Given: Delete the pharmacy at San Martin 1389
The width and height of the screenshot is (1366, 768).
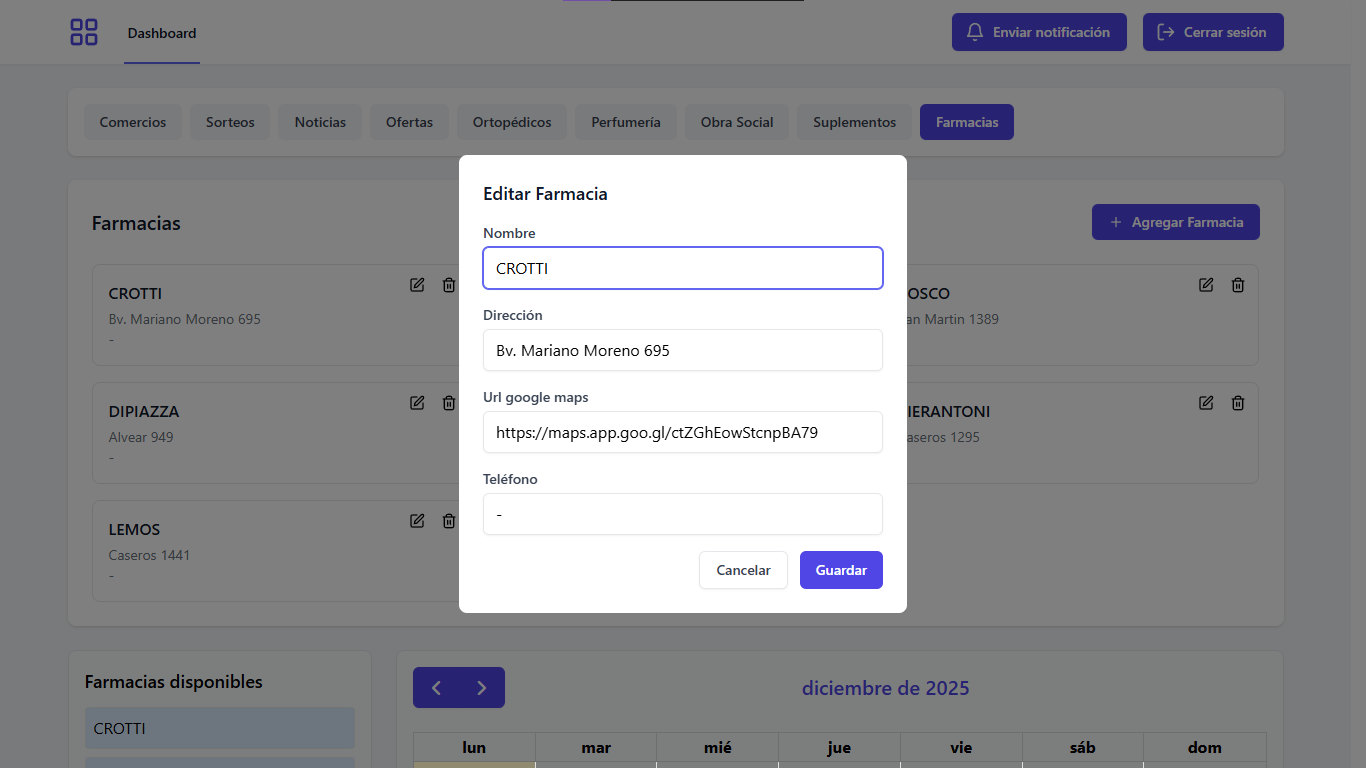Looking at the screenshot, I should (x=1238, y=285).
